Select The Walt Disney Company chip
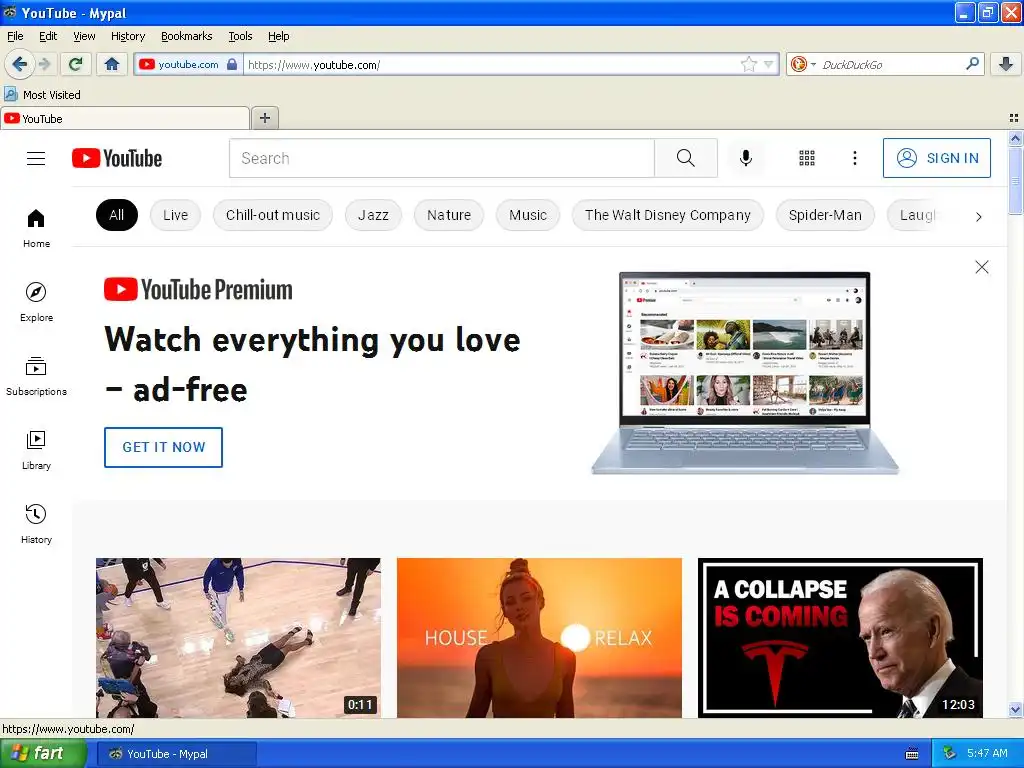 (667, 215)
